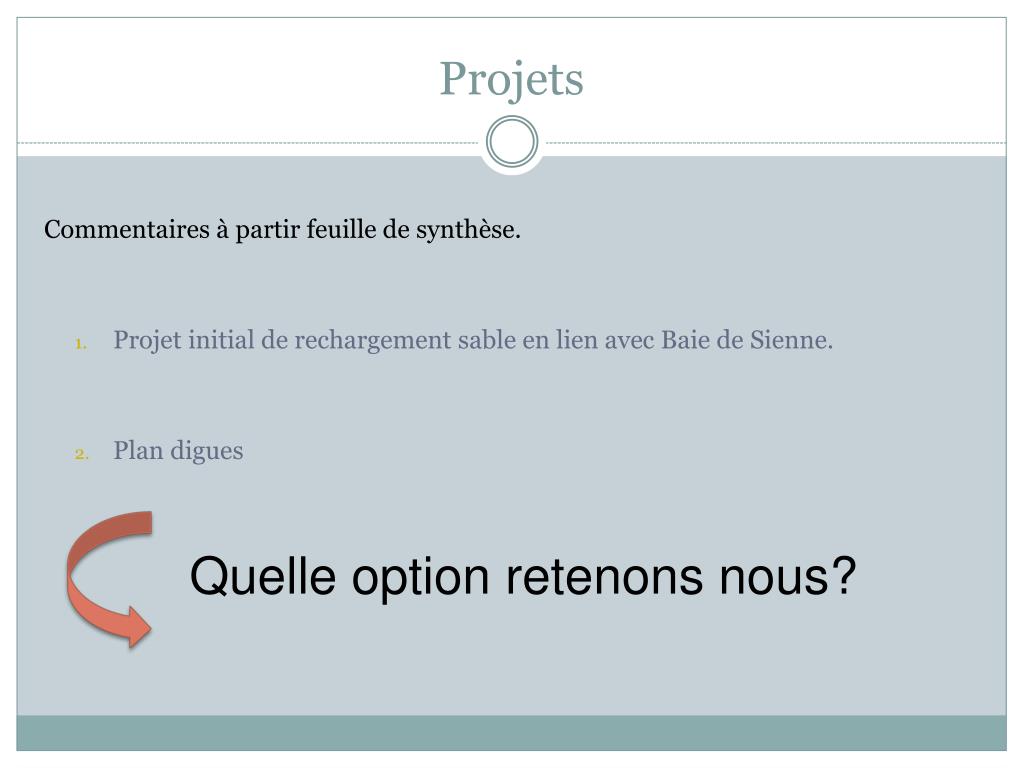Click the yellow list number 1

[81, 343]
